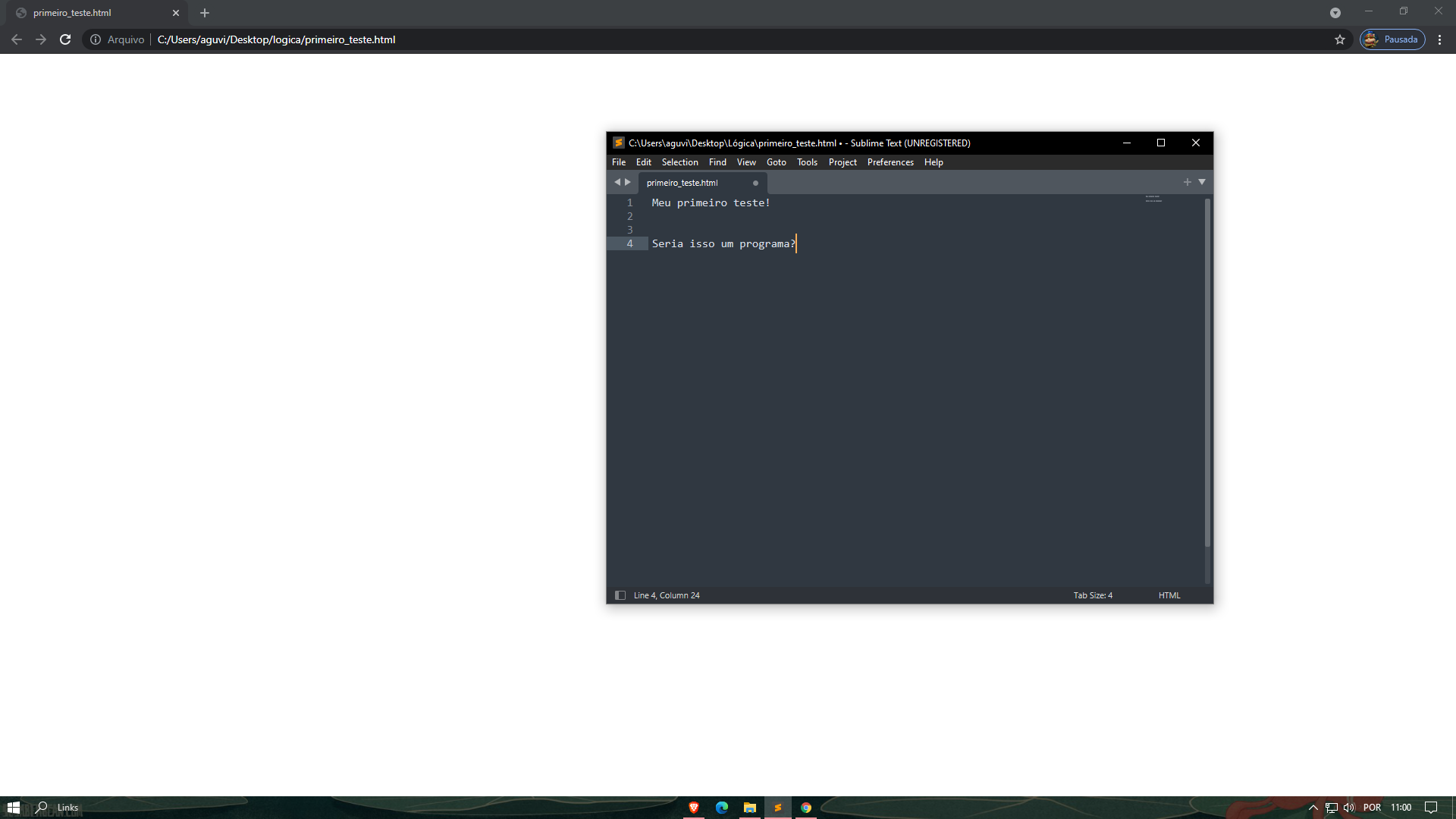Close the unsaved Sublime tab via dot
Screen dimensions: 1456x819
coord(755,183)
